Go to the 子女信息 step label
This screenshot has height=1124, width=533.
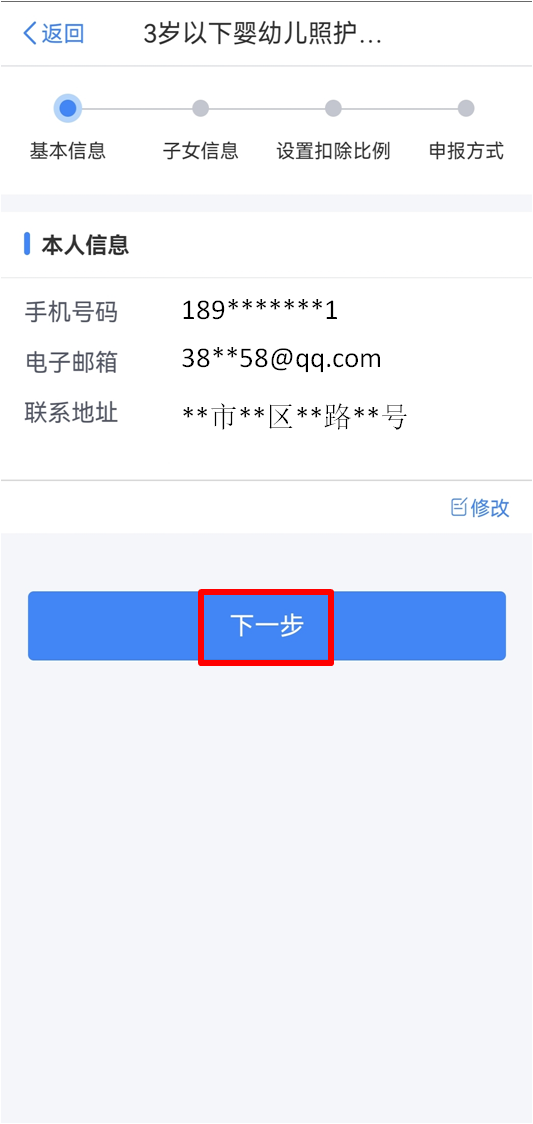click(x=201, y=151)
